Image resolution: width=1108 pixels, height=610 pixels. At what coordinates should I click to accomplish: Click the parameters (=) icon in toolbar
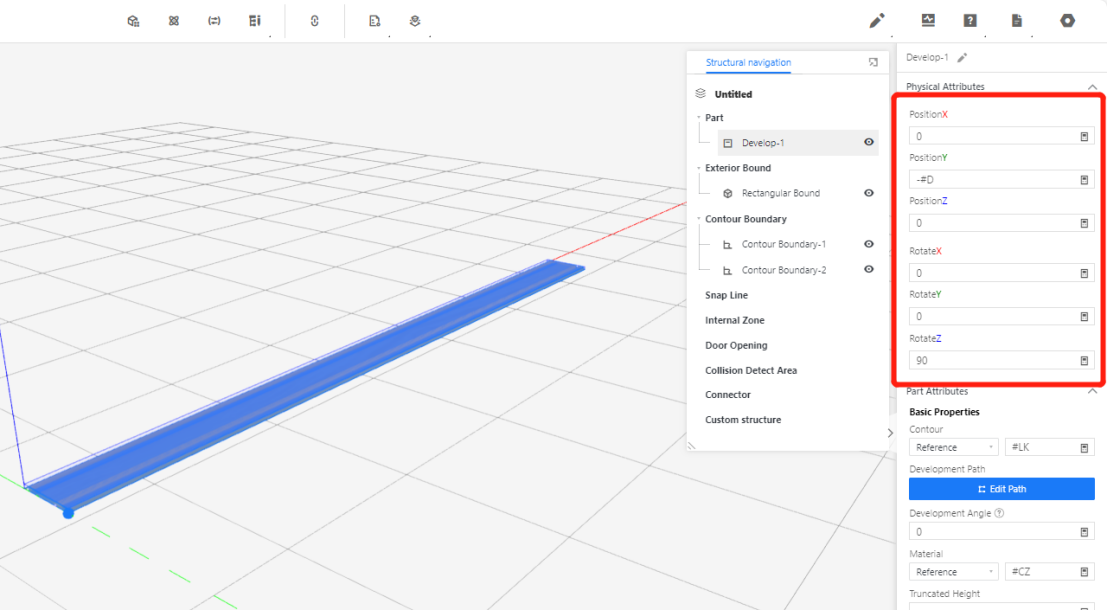coord(214,20)
